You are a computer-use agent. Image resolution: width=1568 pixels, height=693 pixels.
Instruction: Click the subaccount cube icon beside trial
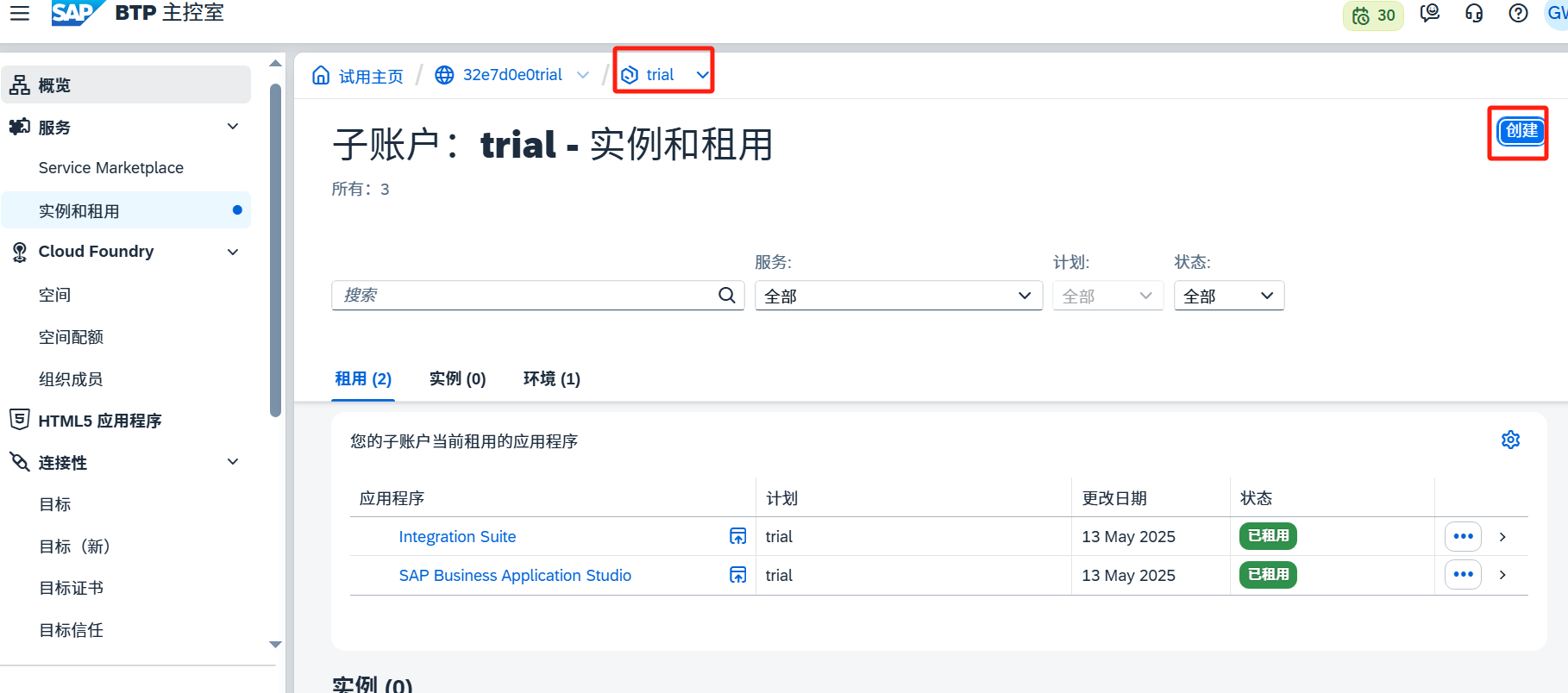coord(630,75)
